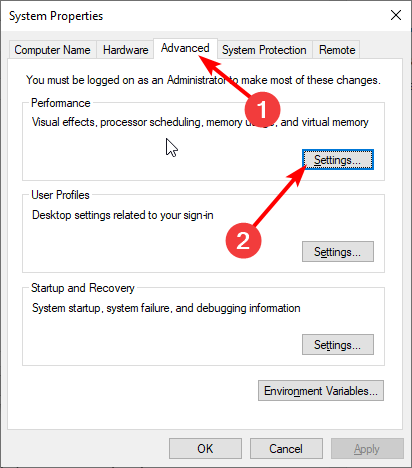Switch to the Remote tab
This screenshot has height=468, width=412.
pos(337,50)
